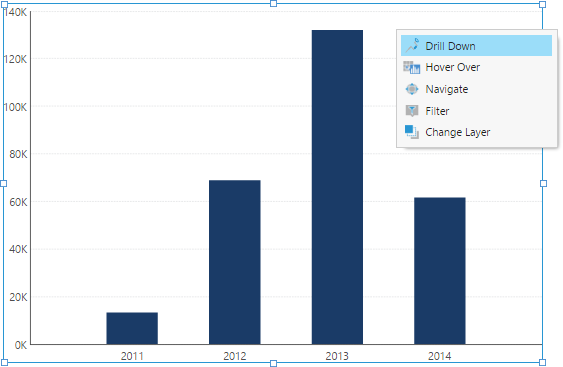Click the Hover Over chart icon
This screenshot has height=367, width=563.
(x=411, y=67)
